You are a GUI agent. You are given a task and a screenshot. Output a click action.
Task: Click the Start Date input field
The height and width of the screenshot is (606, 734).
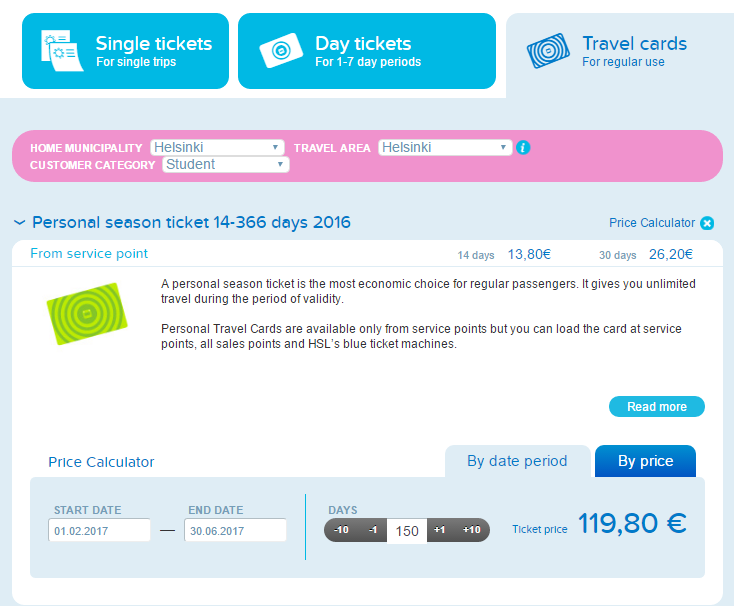click(x=99, y=530)
